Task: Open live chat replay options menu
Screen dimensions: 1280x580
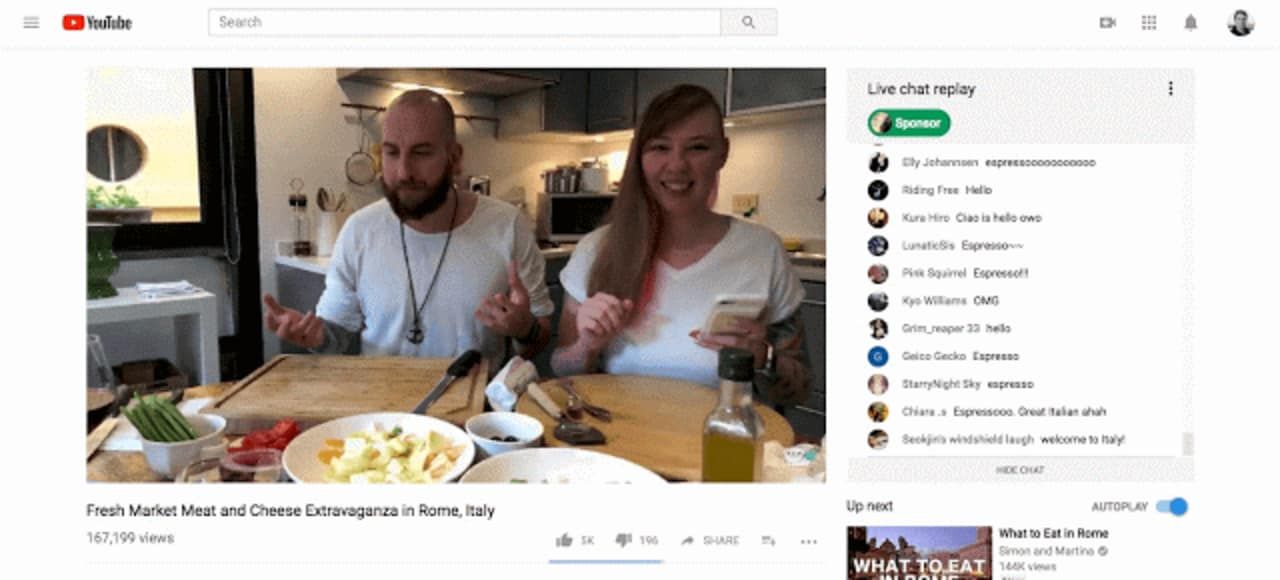Action: [x=1170, y=89]
